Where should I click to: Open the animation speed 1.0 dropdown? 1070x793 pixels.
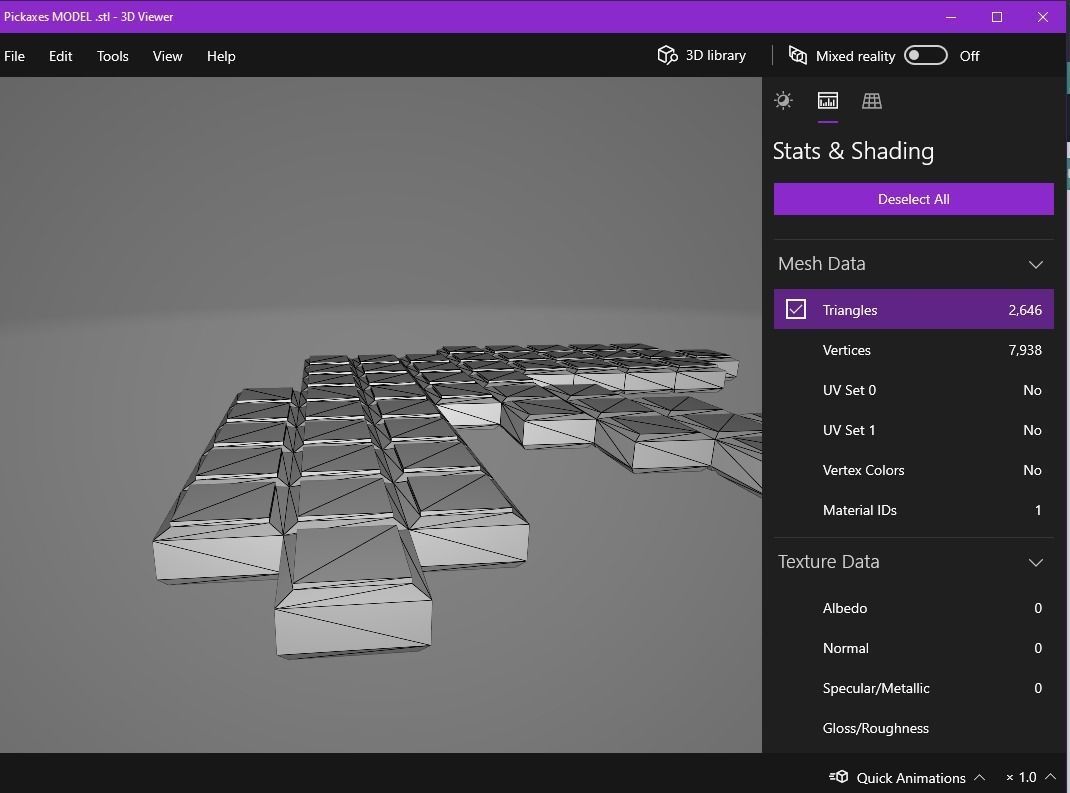(1030, 777)
